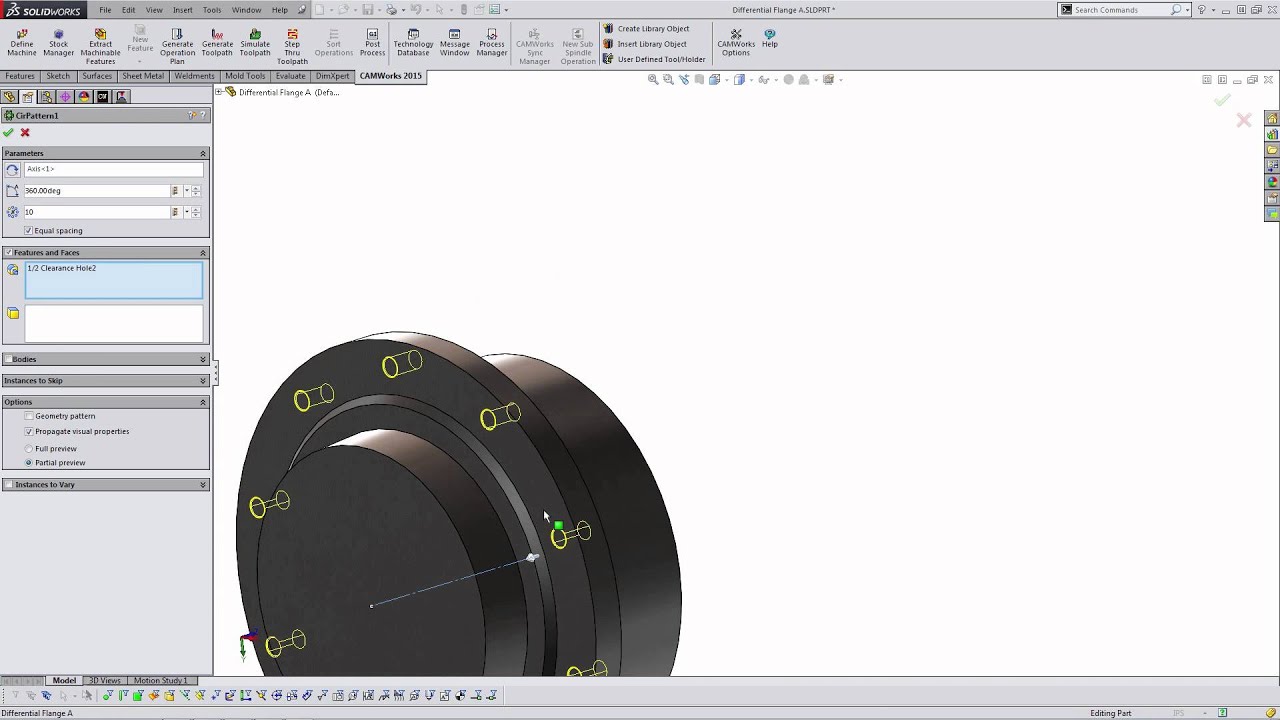Switch to the Motion Study 1 tab
This screenshot has height=720, width=1280.
[x=160, y=681]
